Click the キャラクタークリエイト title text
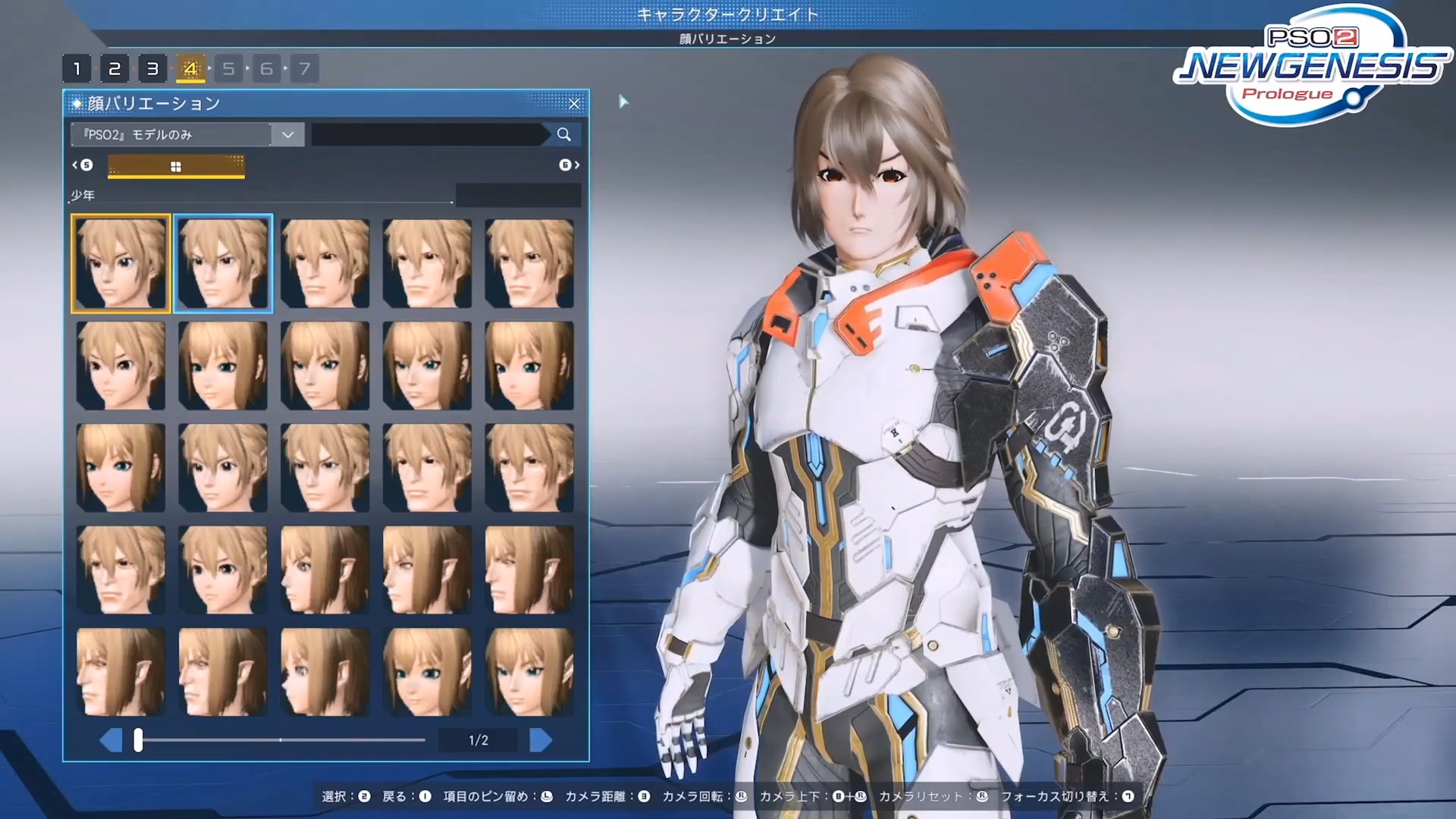 (x=727, y=14)
